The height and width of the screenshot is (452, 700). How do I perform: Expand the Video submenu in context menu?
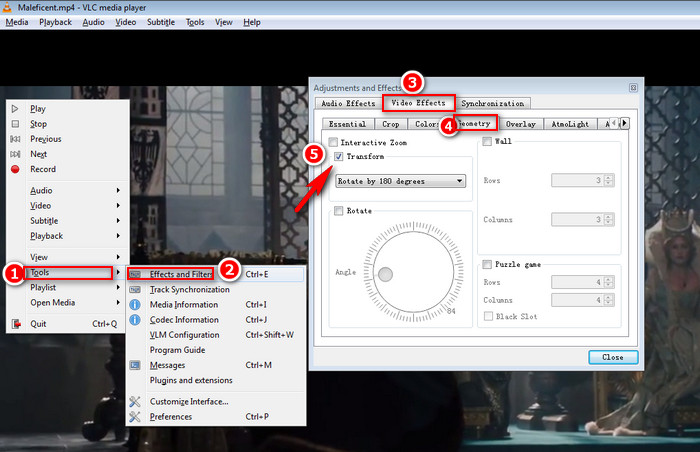coord(68,205)
